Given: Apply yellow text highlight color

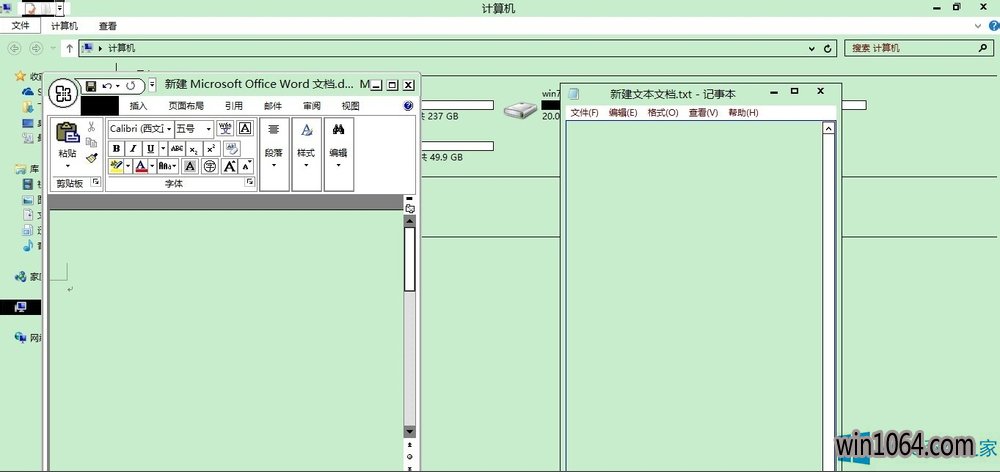Looking at the screenshot, I should click(x=116, y=166).
